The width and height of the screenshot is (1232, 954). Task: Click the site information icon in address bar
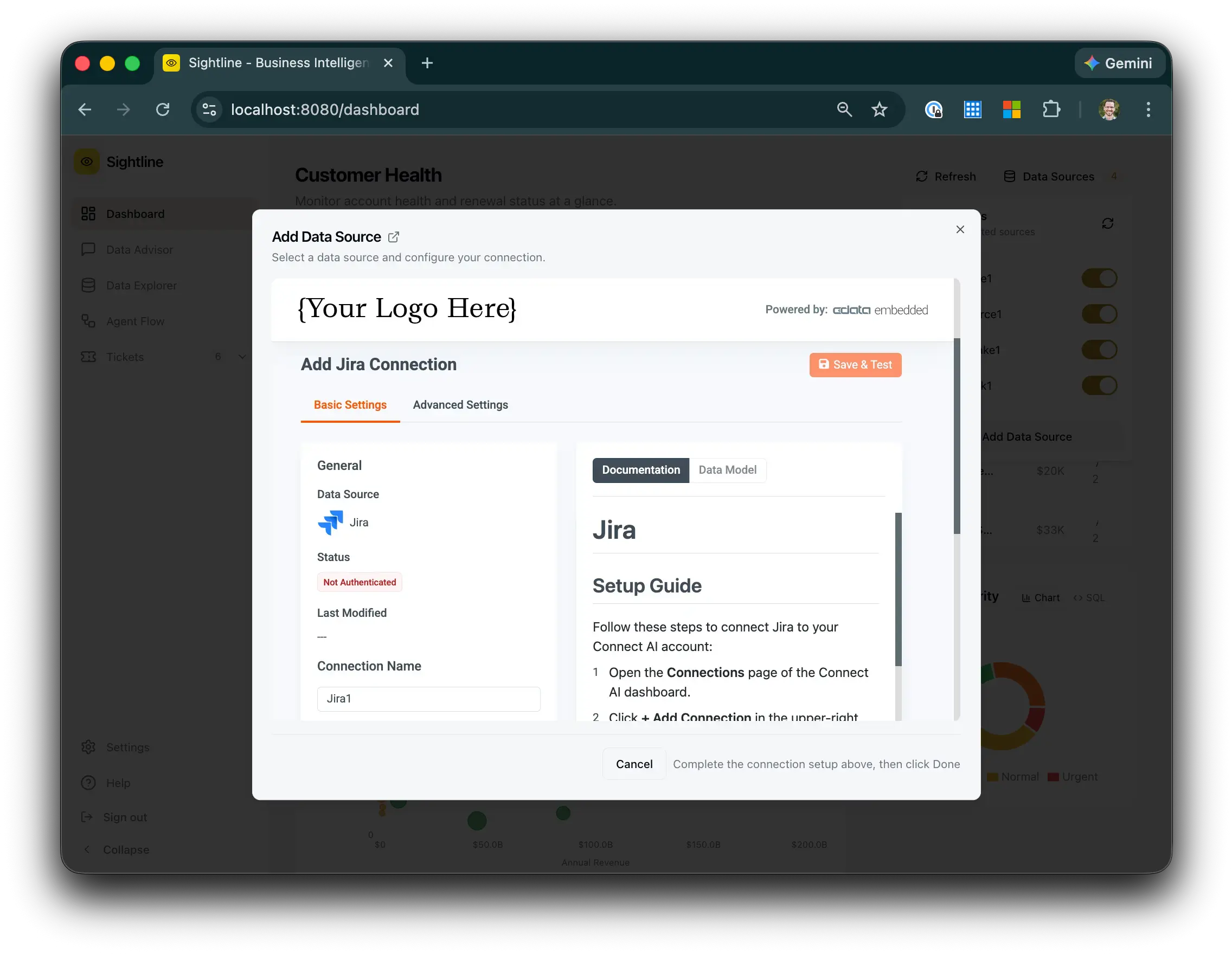coord(209,109)
